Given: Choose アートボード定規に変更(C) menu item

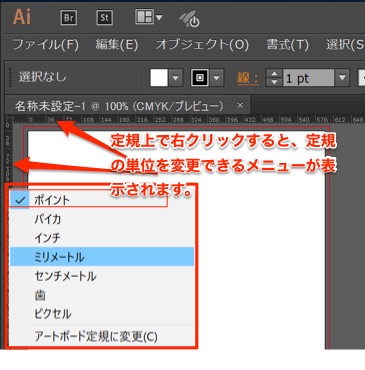Looking at the screenshot, I should coord(102,336).
